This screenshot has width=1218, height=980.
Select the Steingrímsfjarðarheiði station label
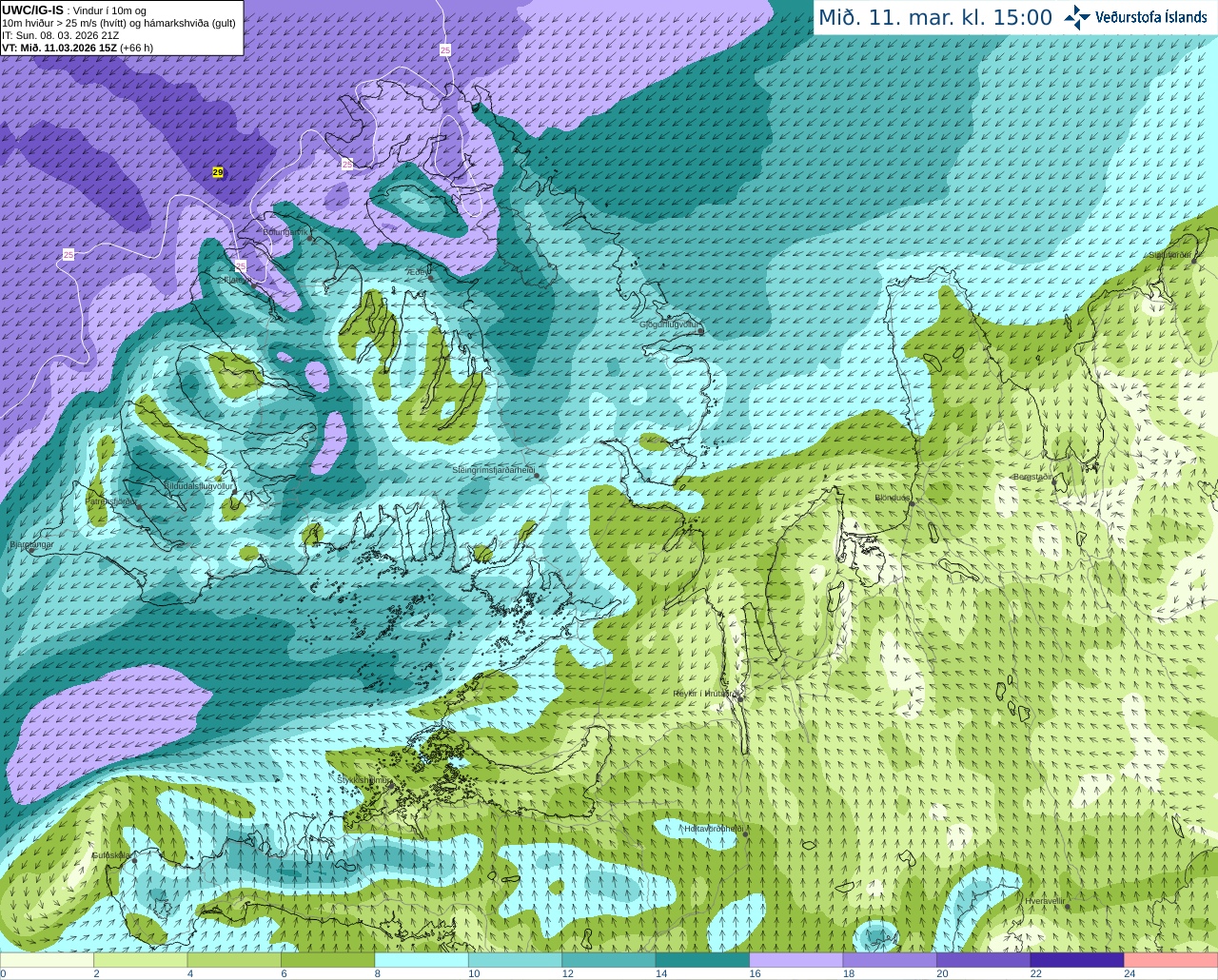(493, 470)
